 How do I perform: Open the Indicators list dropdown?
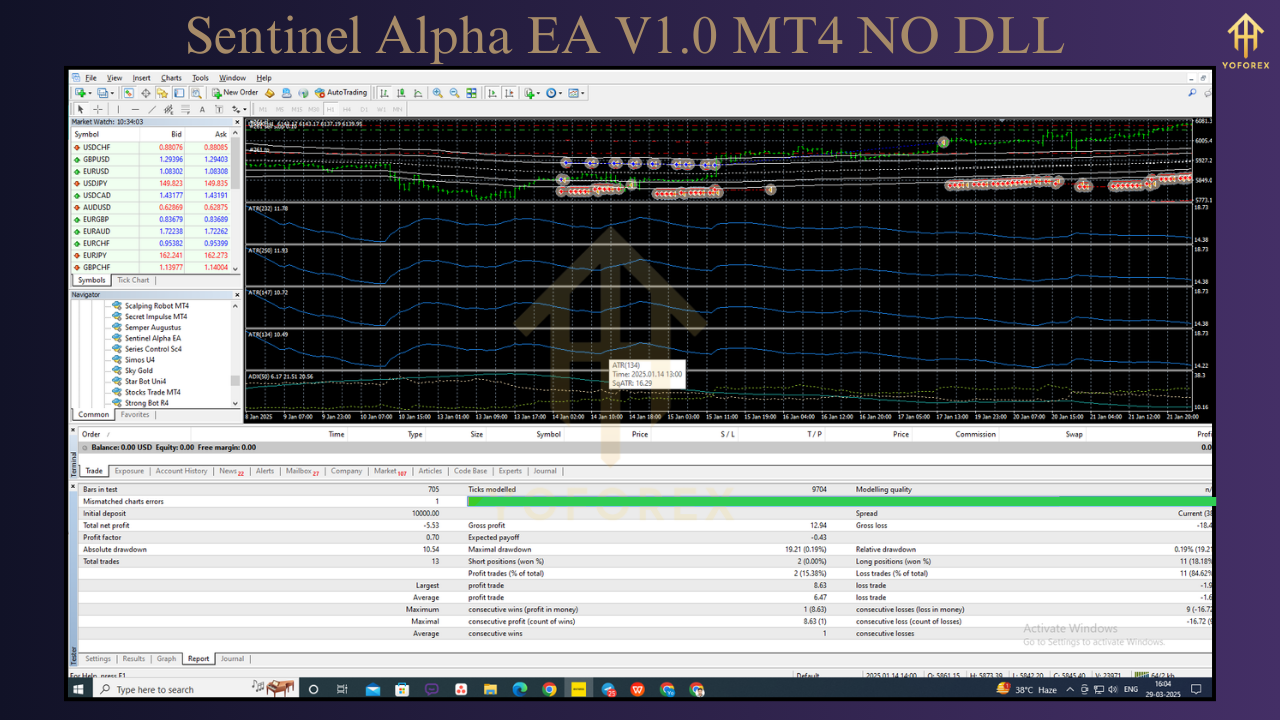click(x=530, y=93)
